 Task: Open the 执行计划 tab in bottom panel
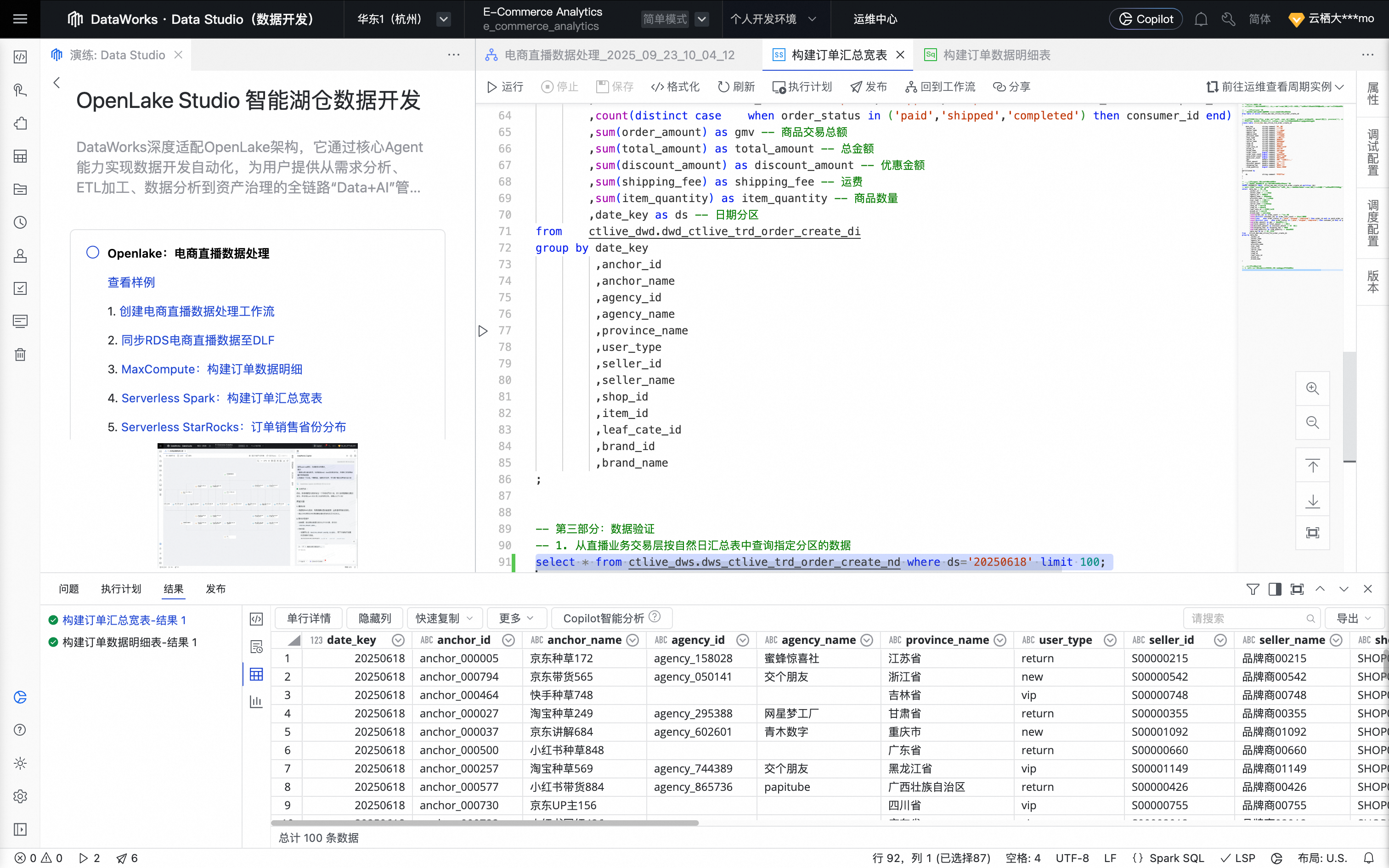(x=120, y=589)
